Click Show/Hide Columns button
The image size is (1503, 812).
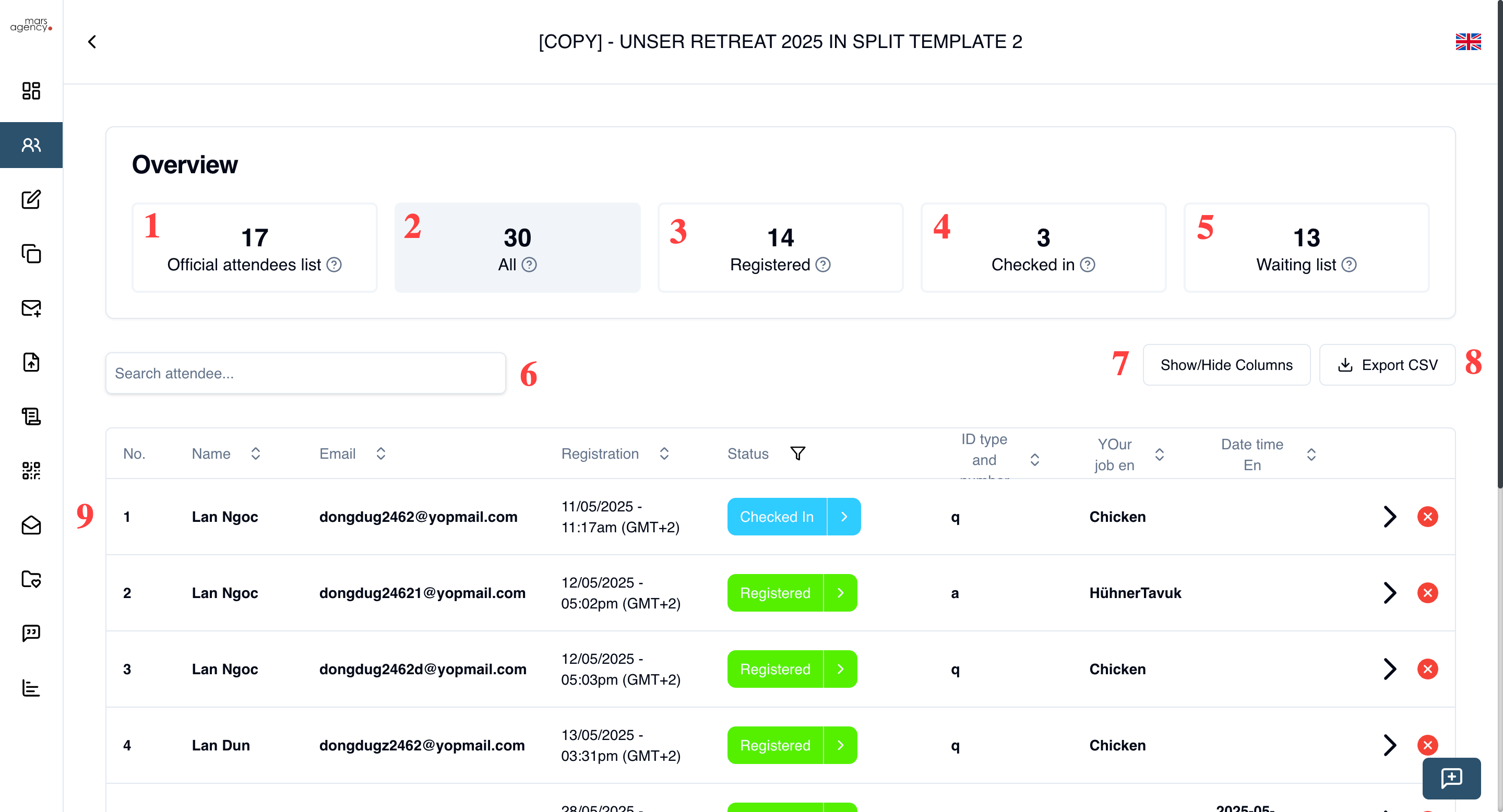[x=1226, y=365]
